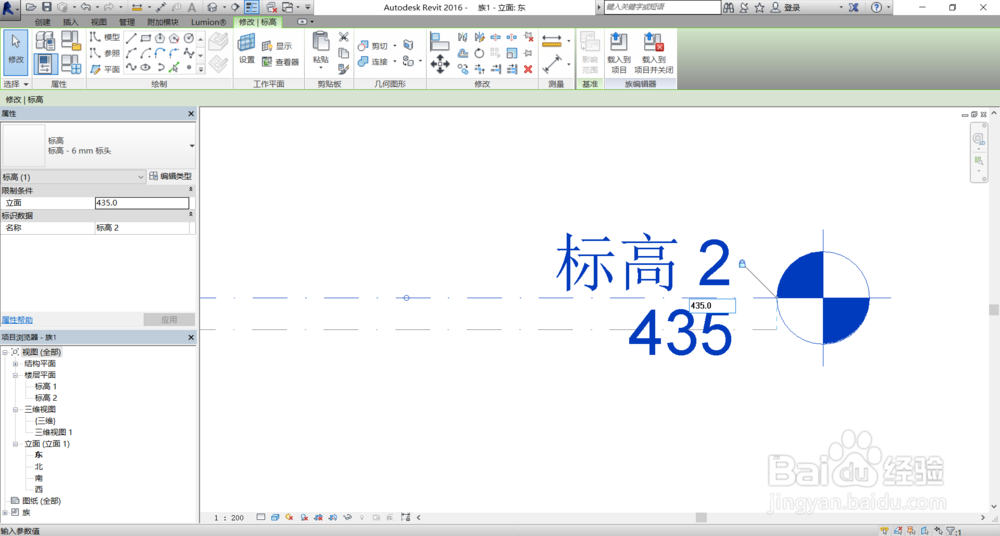Select 三维视图 1 in the project browser
1000x536 pixels.
click(54, 433)
